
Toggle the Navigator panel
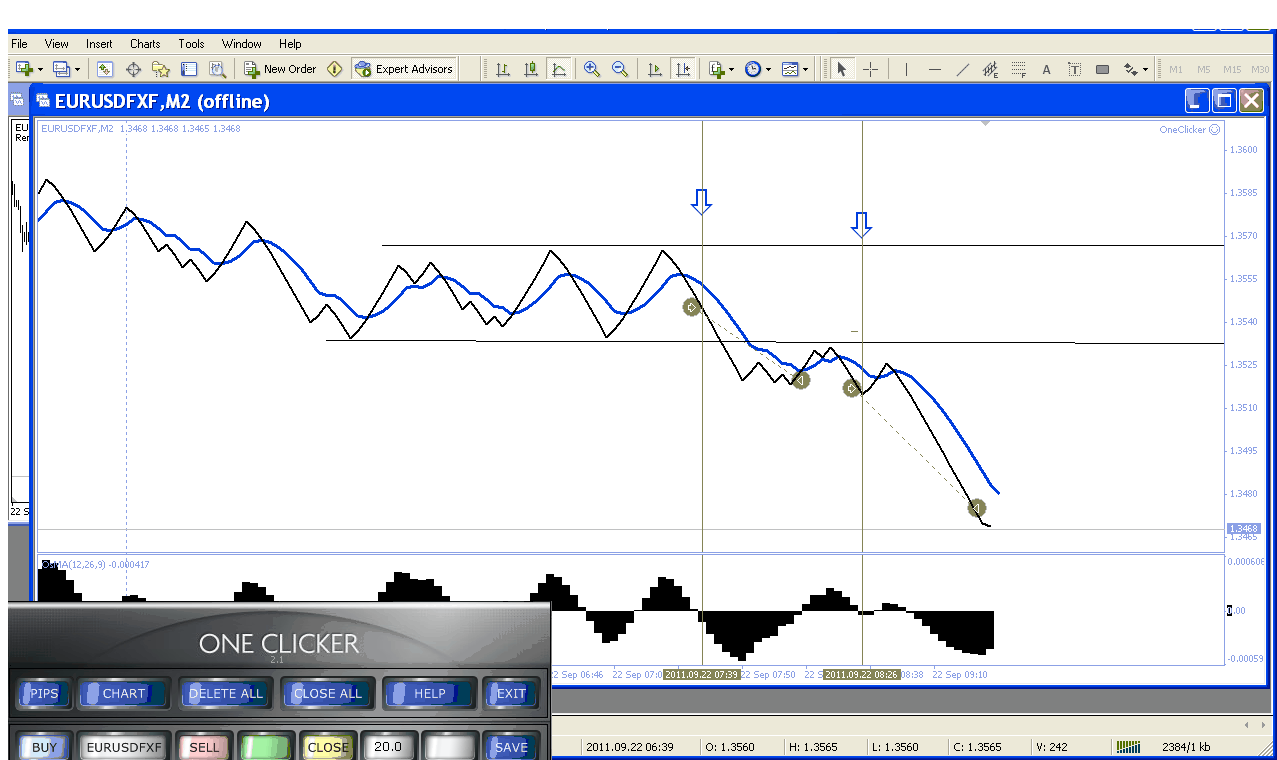pyautogui.click(x=161, y=69)
